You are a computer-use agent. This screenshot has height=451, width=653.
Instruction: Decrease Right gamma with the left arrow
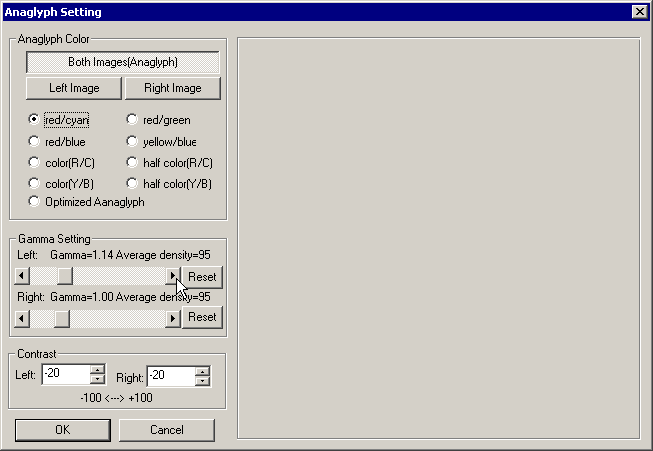22,319
